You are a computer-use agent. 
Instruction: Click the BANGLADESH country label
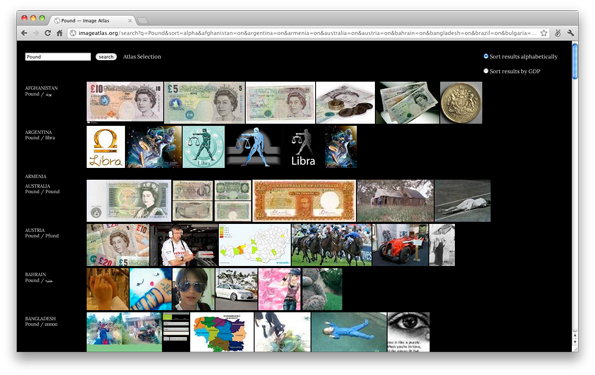click(41, 318)
